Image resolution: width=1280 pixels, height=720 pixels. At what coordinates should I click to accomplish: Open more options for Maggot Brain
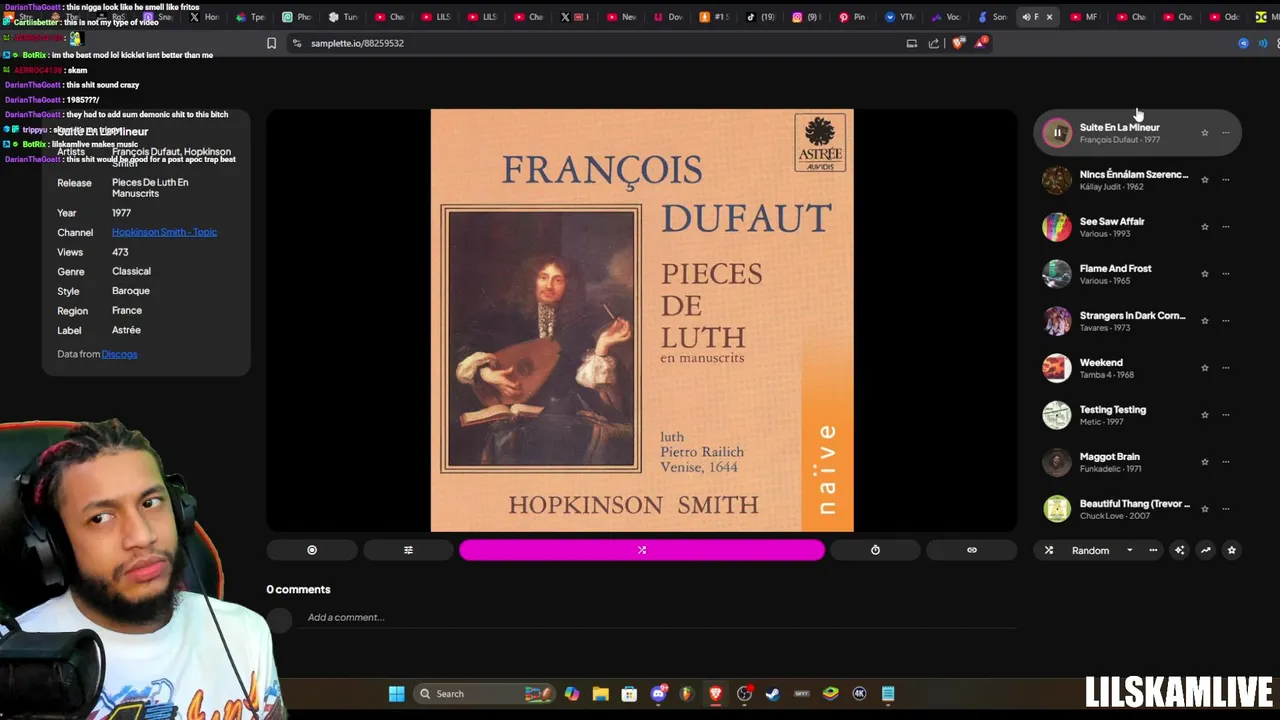(x=1226, y=462)
